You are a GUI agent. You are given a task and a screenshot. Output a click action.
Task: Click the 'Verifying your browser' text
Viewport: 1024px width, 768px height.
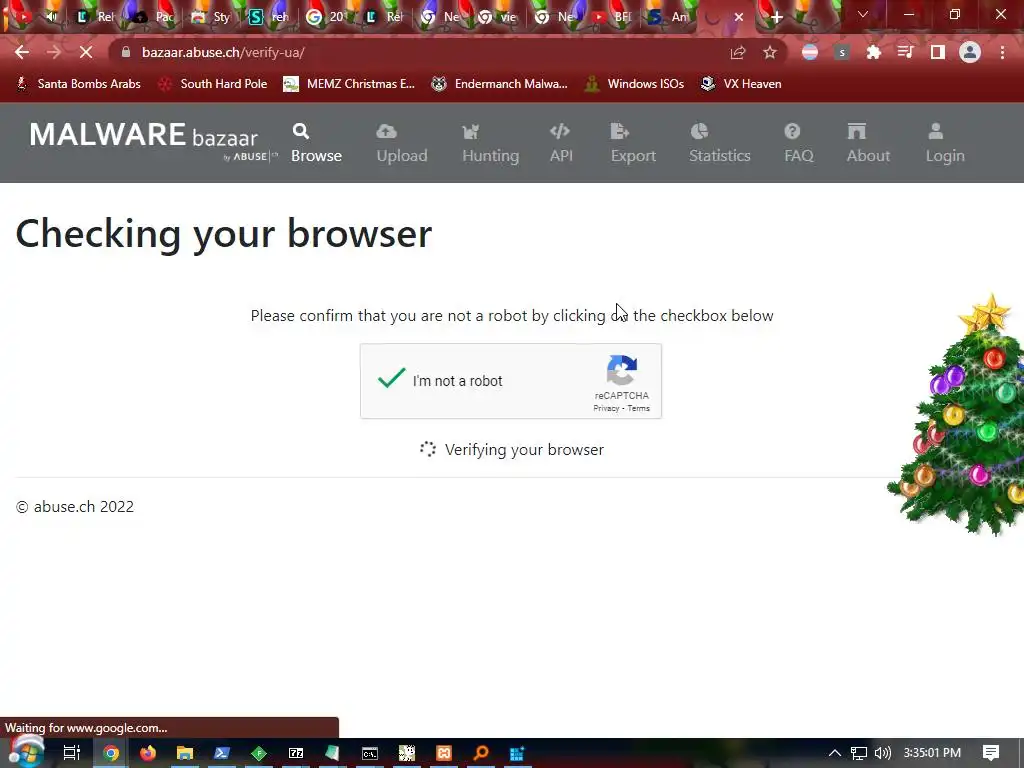coord(524,450)
